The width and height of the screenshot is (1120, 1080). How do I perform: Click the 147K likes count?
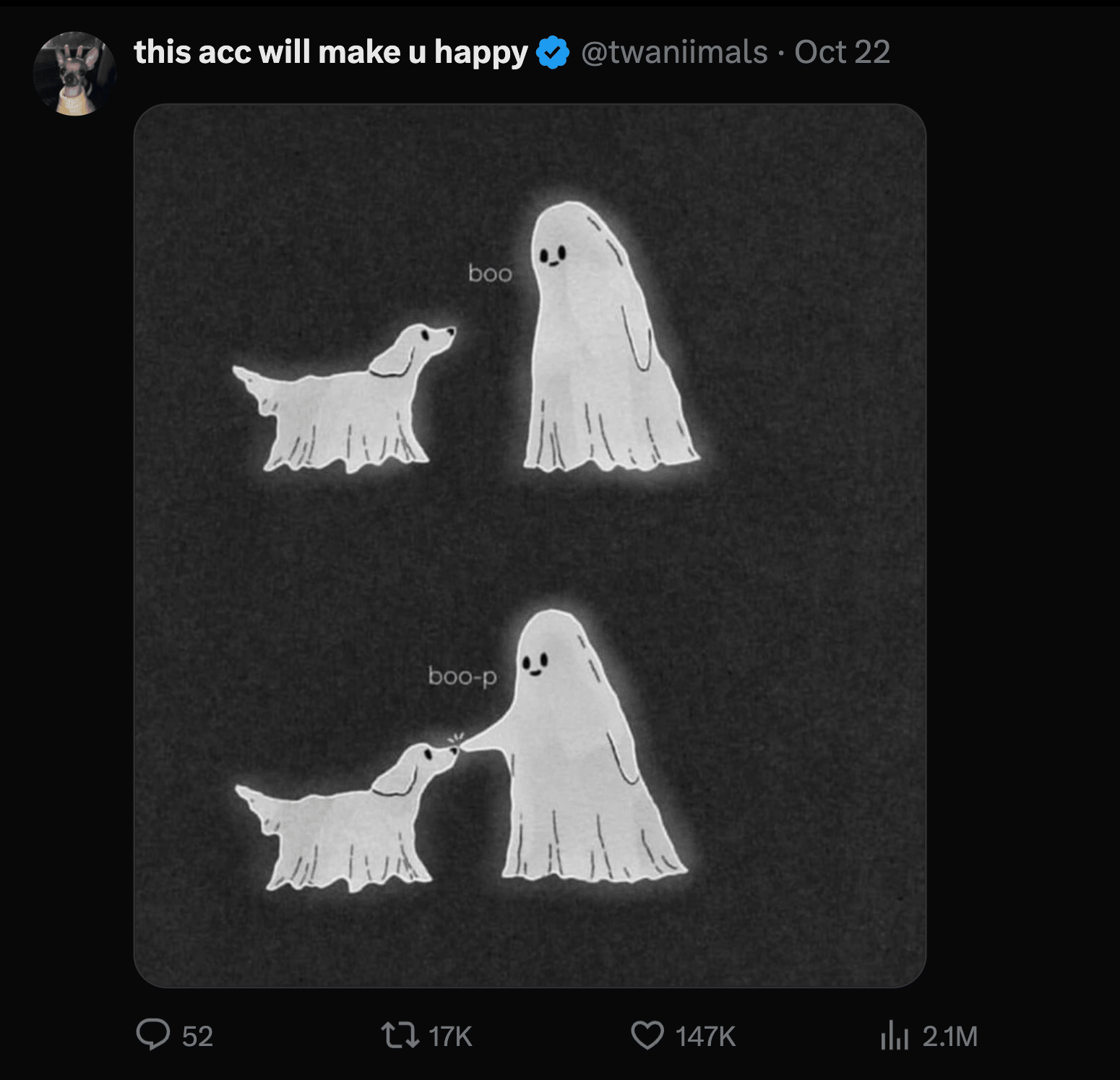(x=705, y=1037)
